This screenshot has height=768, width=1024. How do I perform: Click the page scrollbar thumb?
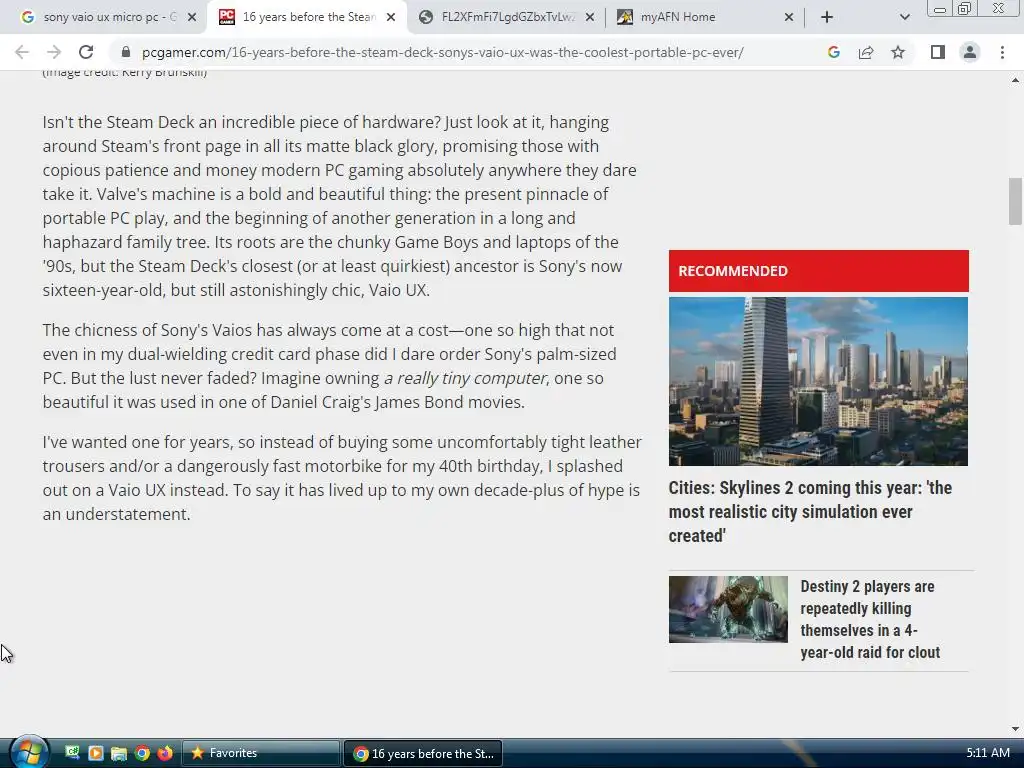[x=1015, y=201]
